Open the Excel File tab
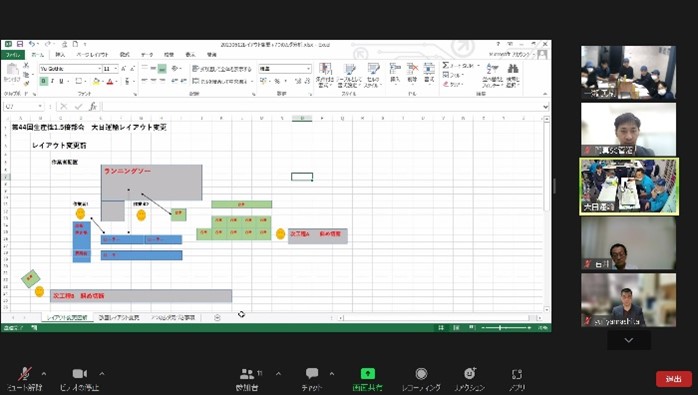Viewport: 698px width, 395px height. (12, 55)
